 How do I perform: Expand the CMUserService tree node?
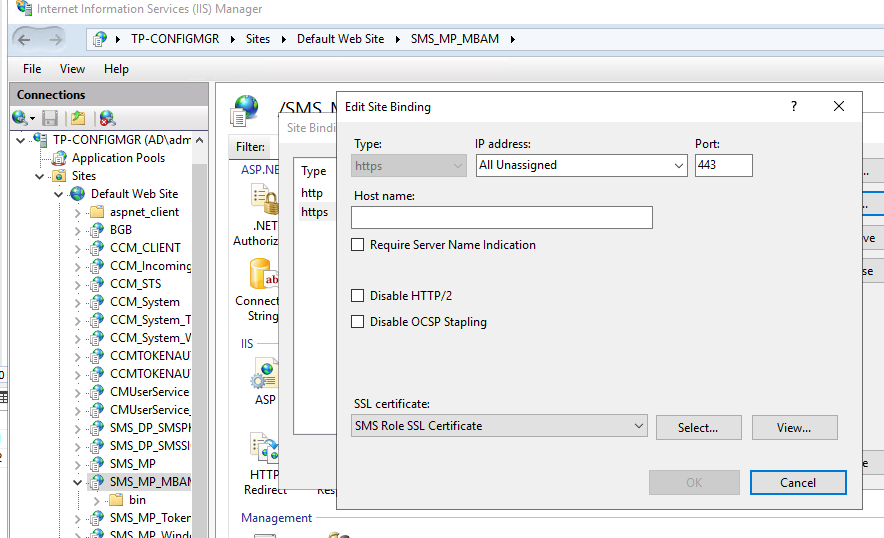78,393
